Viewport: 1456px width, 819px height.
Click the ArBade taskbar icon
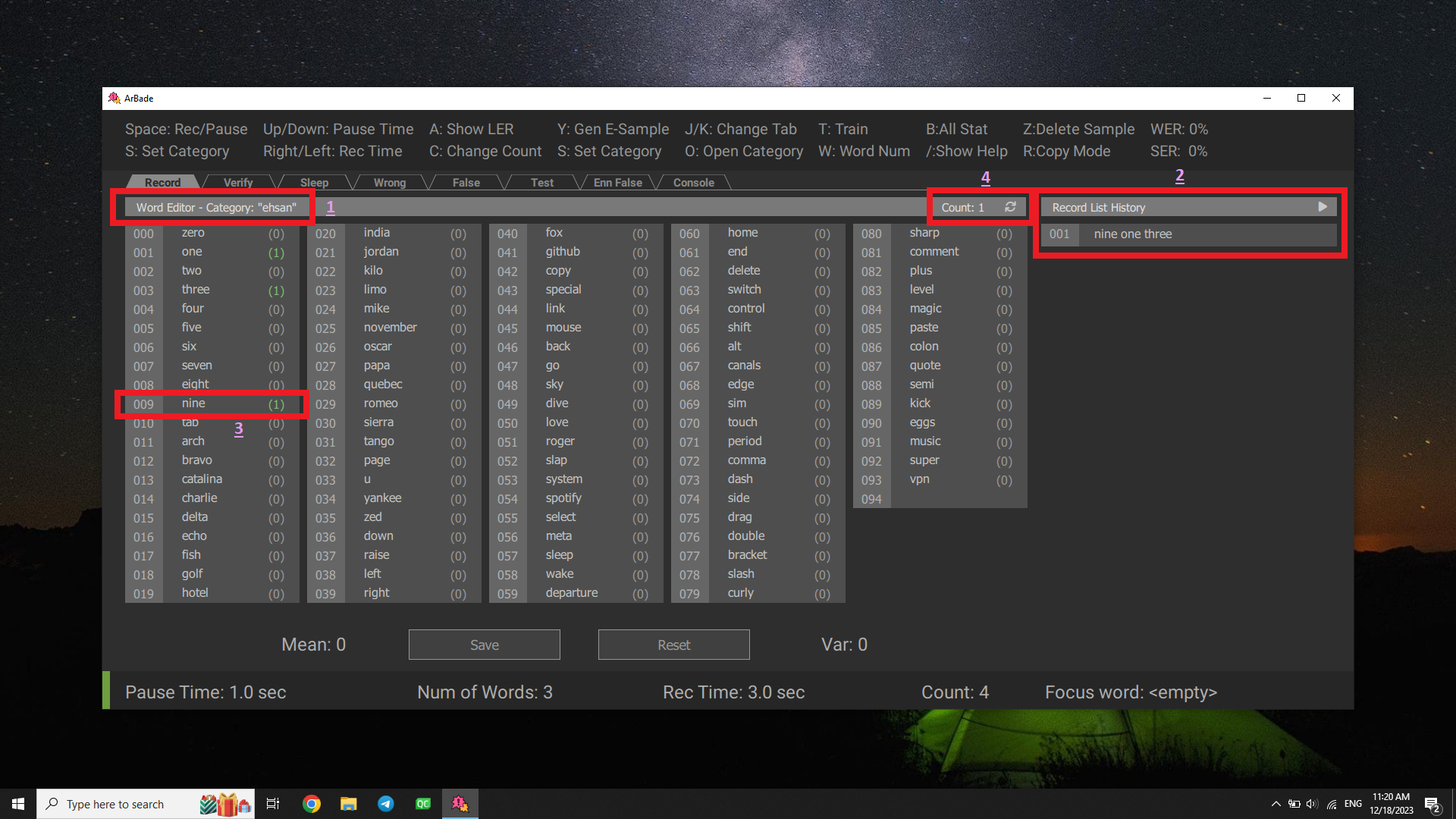pos(460,804)
